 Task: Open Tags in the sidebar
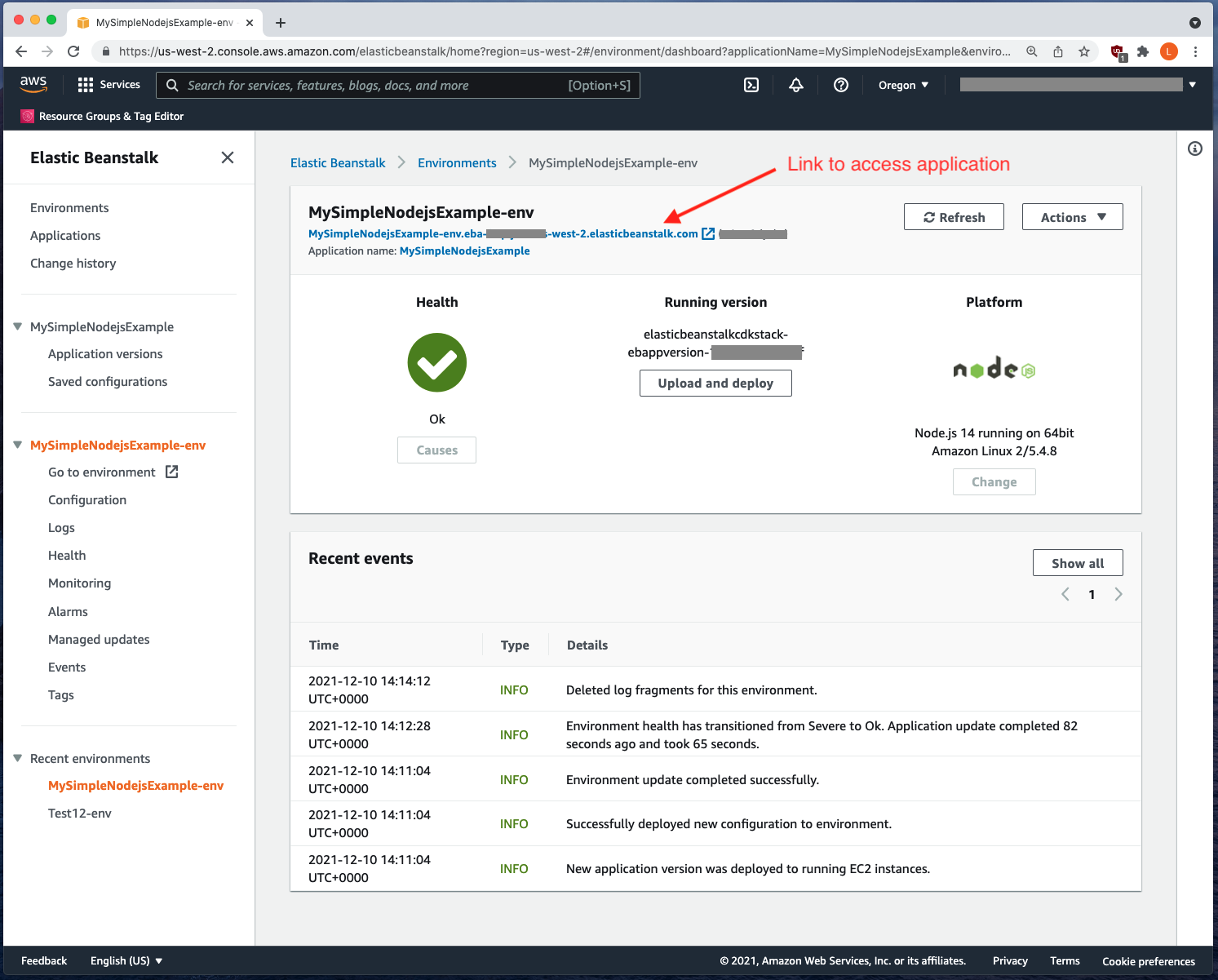coord(61,695)
